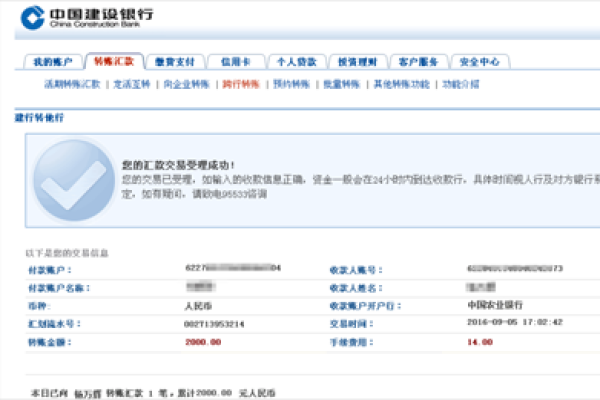
Task: Click the daily summary line with 累计2000.00
Action: tap(153, 393)
